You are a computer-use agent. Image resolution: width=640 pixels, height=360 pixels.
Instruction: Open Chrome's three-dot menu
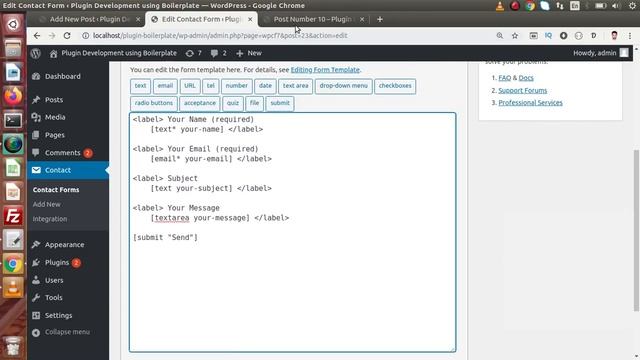pyautogui.click(x=630, y=36)
